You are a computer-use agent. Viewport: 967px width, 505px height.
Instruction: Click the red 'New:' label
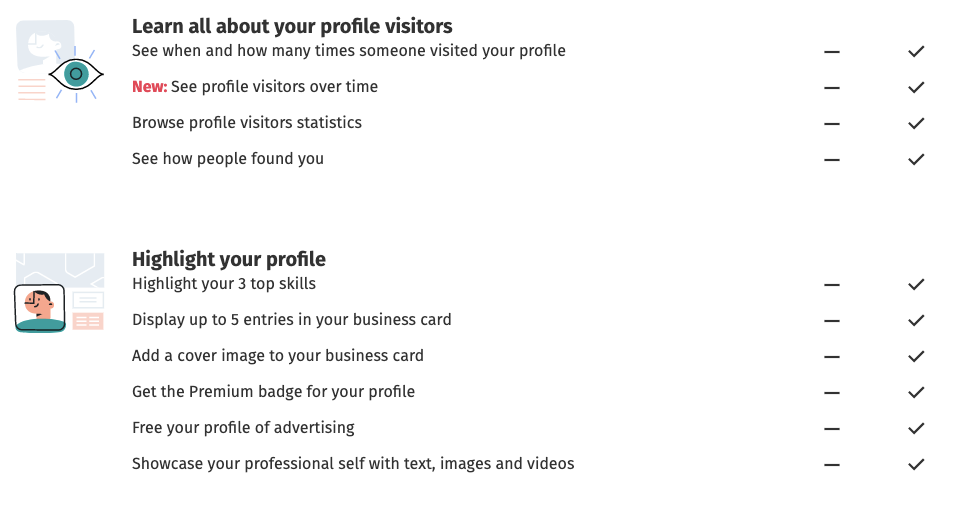click(149, 87)
